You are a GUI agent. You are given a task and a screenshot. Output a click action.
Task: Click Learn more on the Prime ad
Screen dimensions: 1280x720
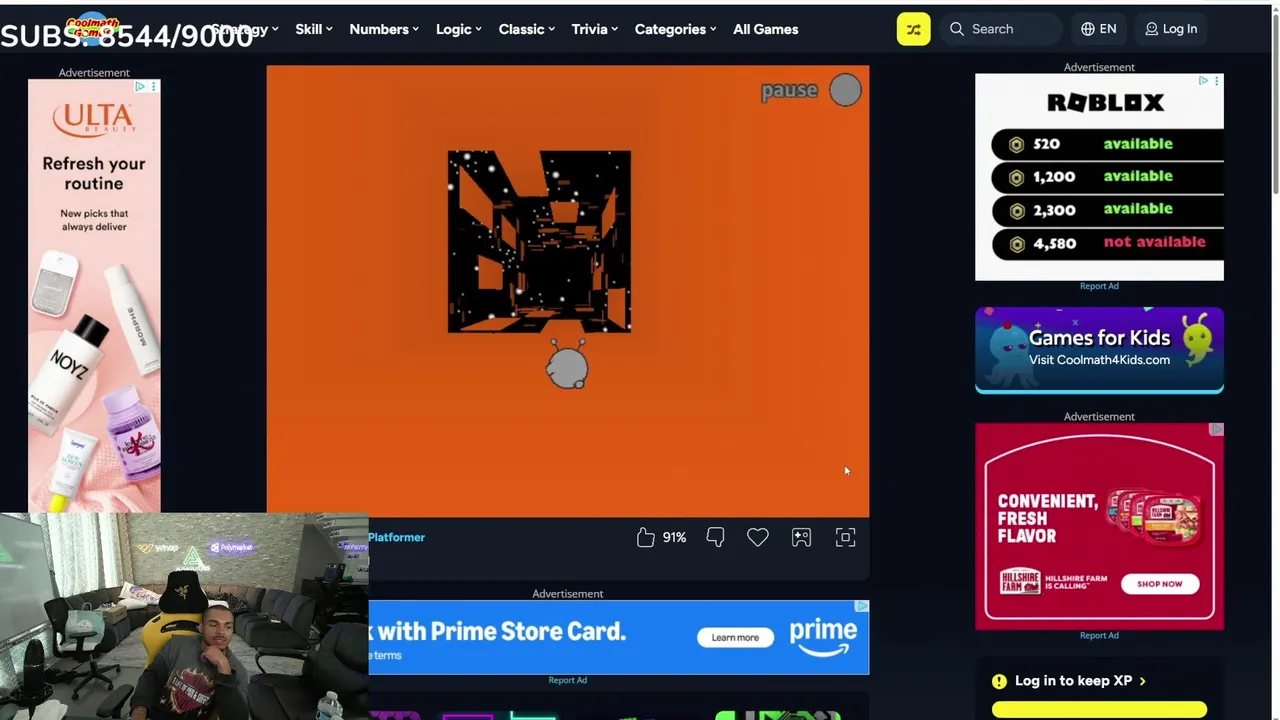click(x=735, y=638)
